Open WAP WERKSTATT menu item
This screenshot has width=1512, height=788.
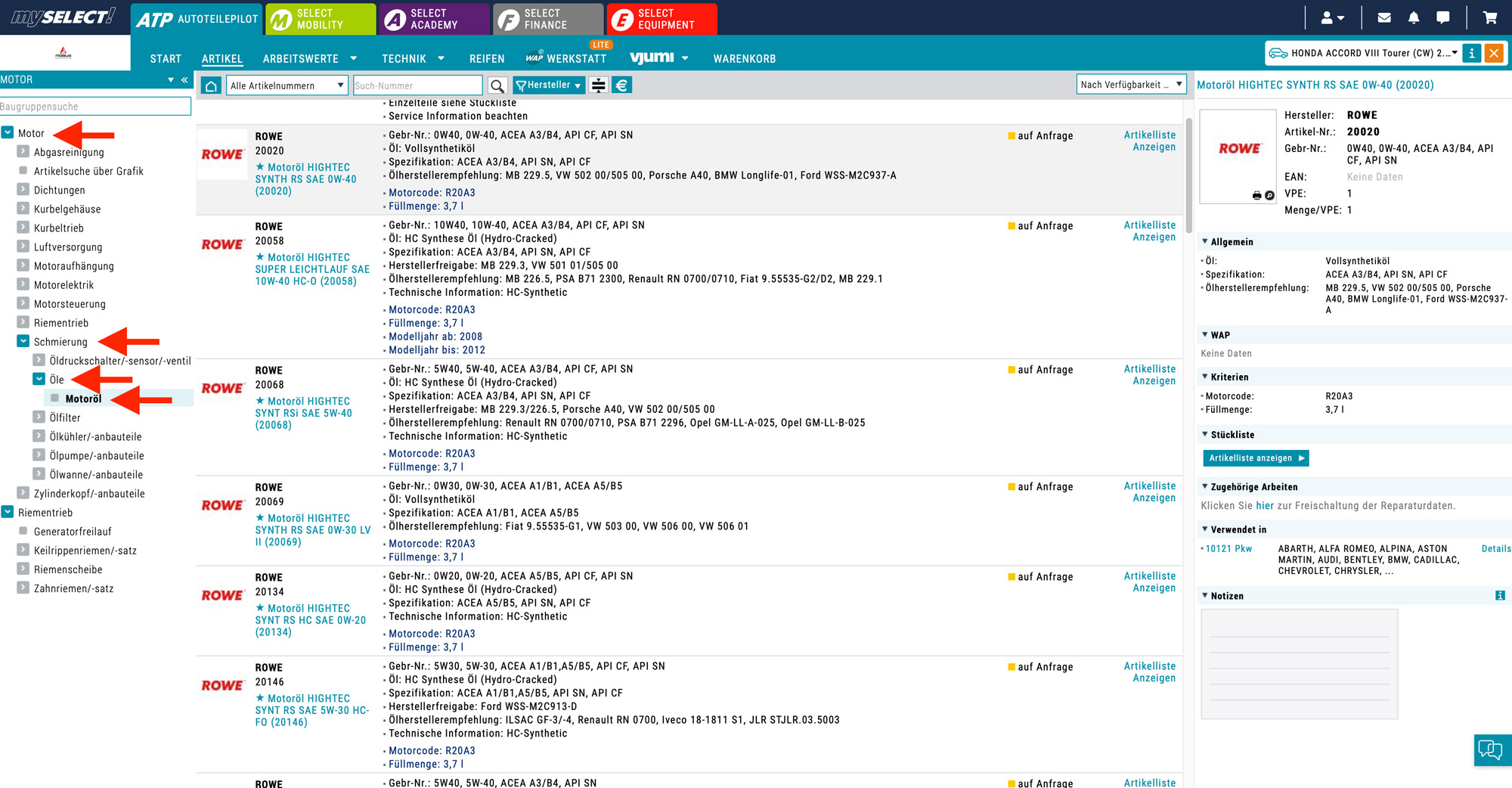(x=566, y=58)
